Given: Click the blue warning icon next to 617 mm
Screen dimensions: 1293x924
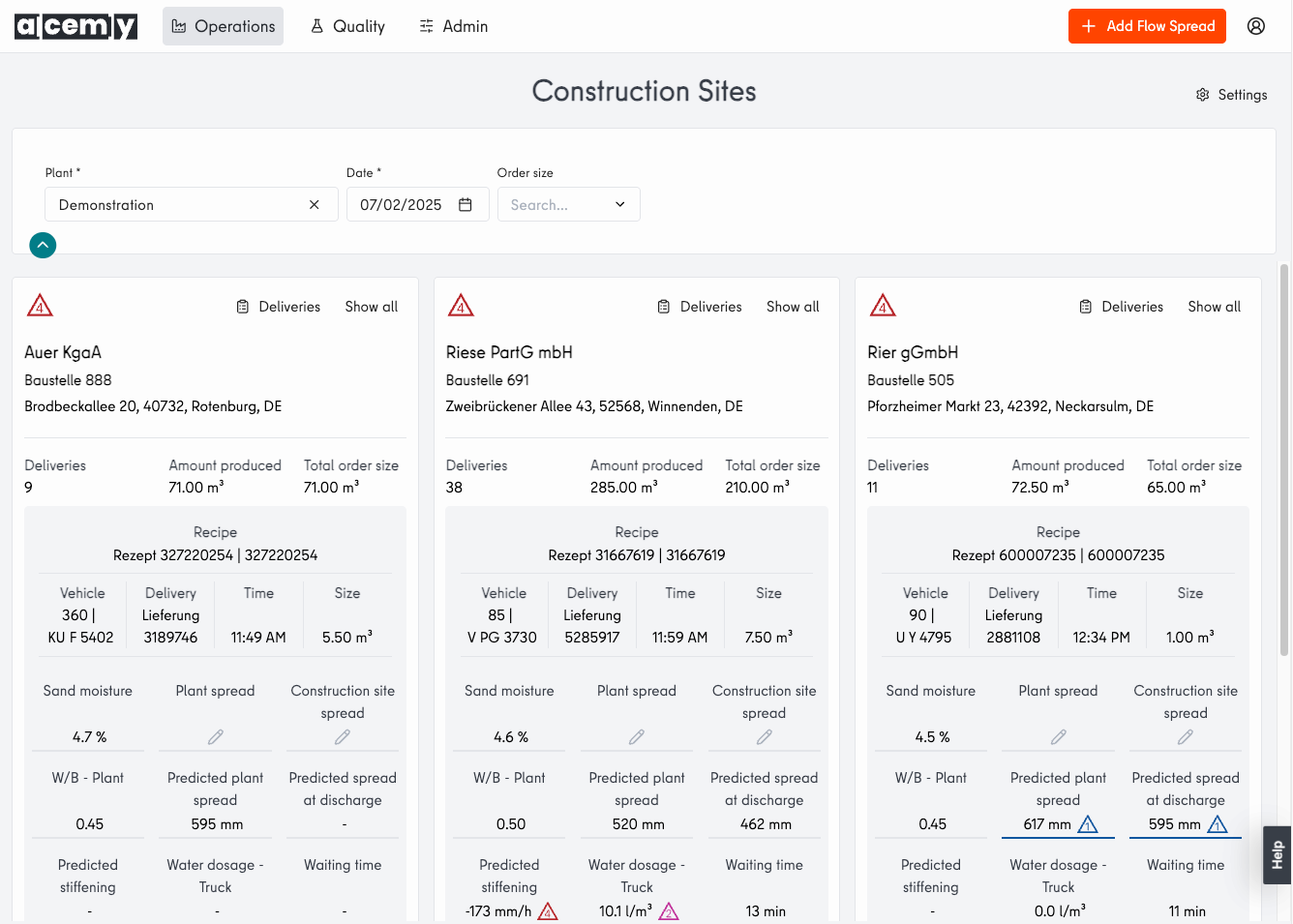Looking at the screenshot, I should (1088, 824).
